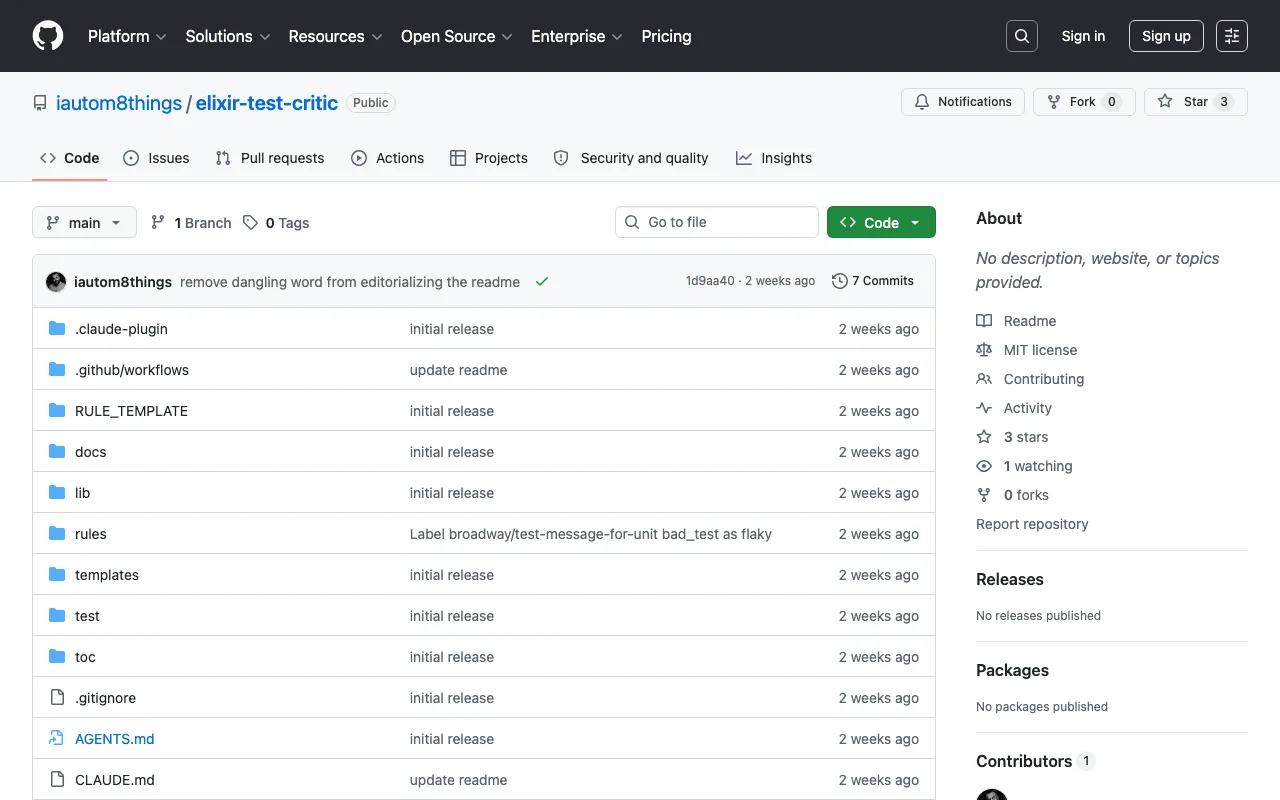1280x800 pixels.
Task: Open the green Code dropdown button
Action: (881, 222)
